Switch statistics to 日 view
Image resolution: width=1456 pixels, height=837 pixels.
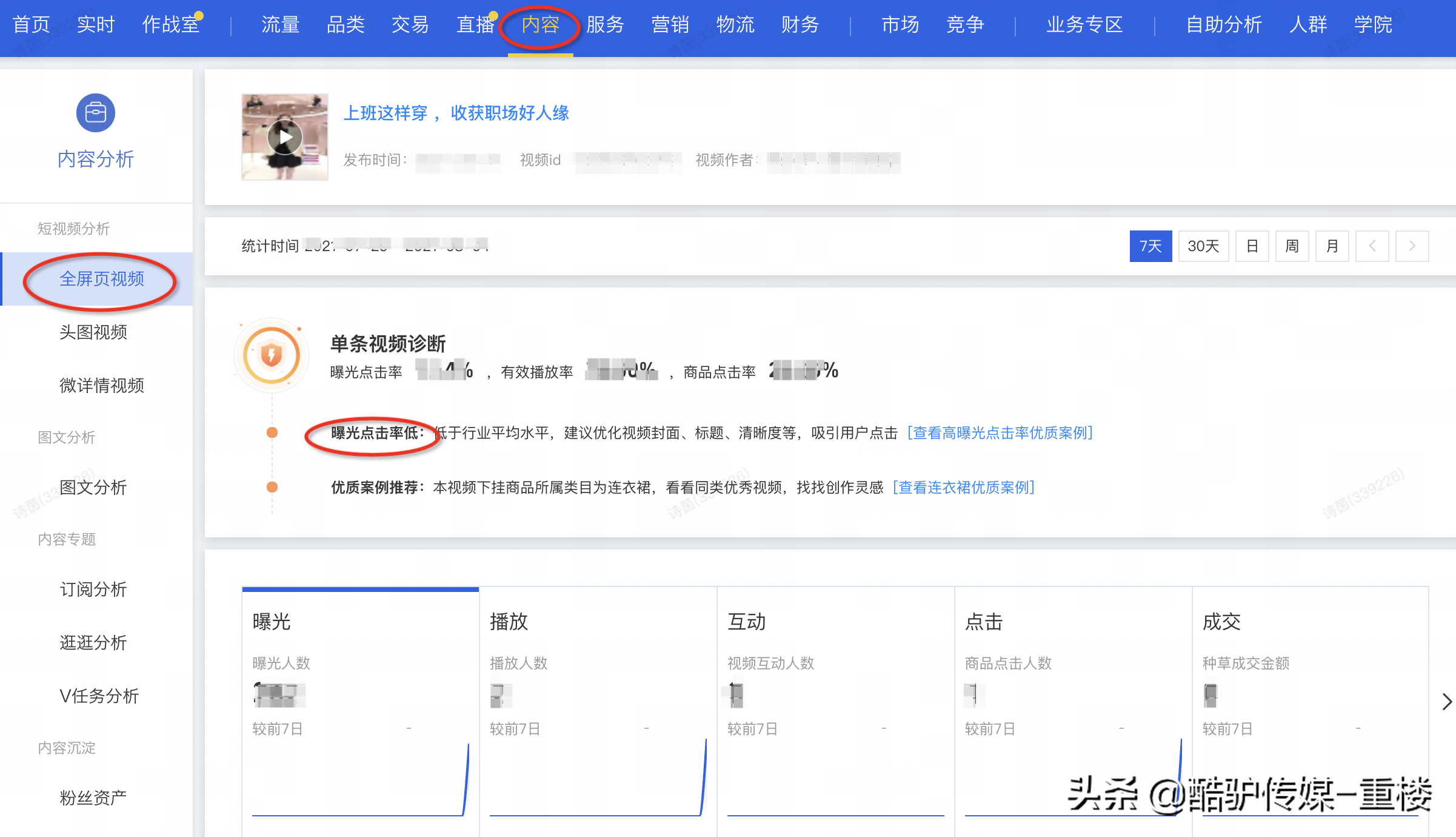1252,246
